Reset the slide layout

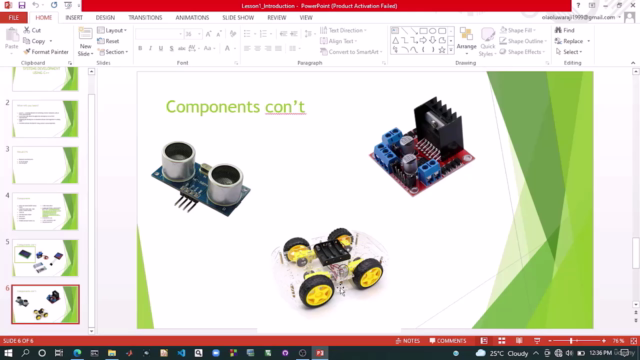pos(109,41)
